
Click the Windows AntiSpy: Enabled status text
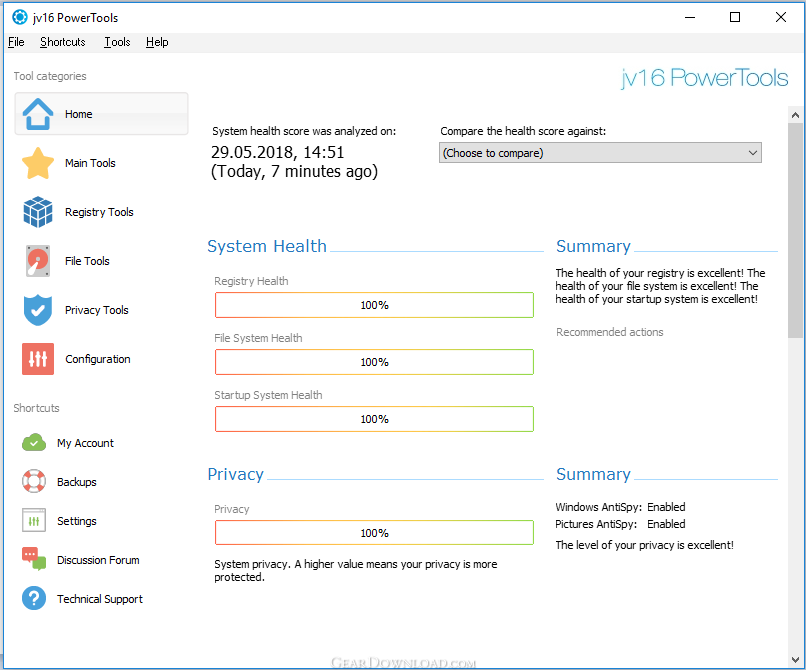[x=620, y=507]
